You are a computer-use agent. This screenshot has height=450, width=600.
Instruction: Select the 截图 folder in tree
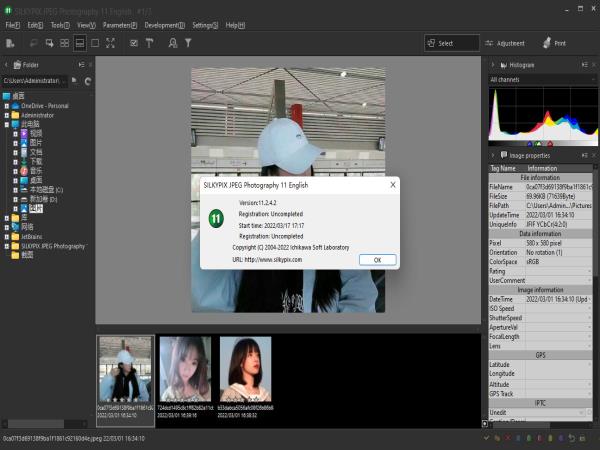pos(27,255)
